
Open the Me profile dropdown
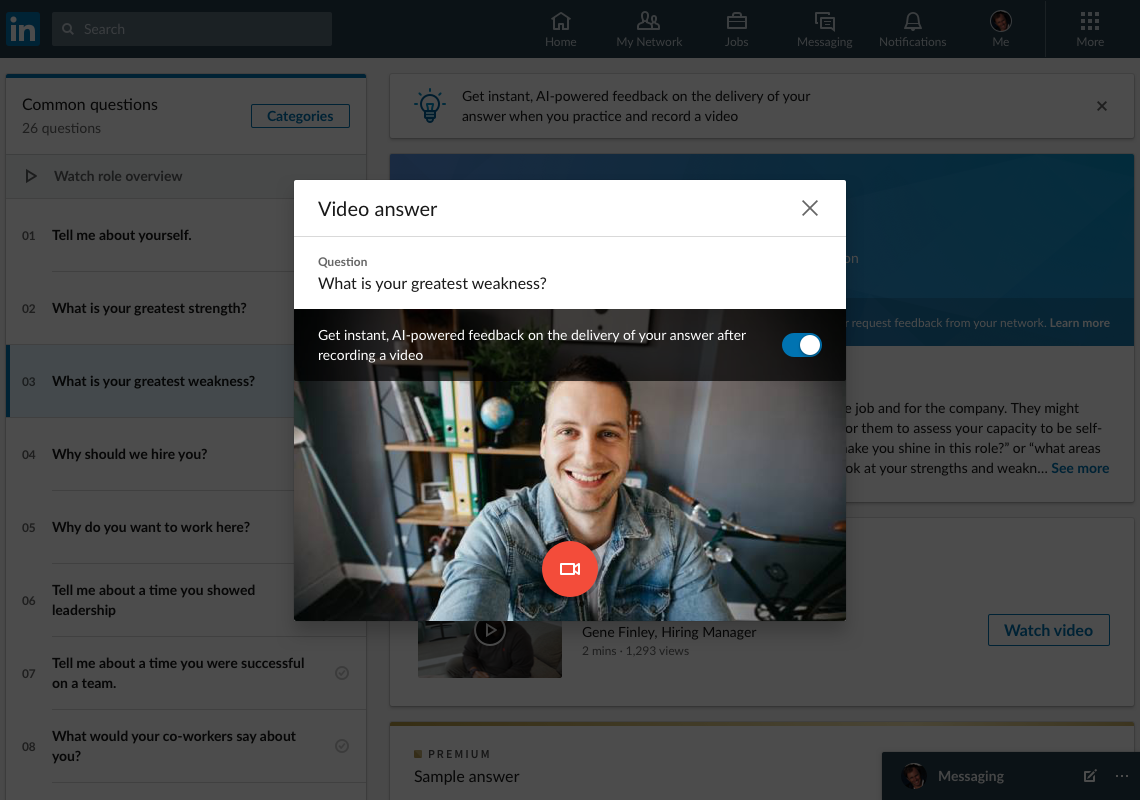point(1000,29)
